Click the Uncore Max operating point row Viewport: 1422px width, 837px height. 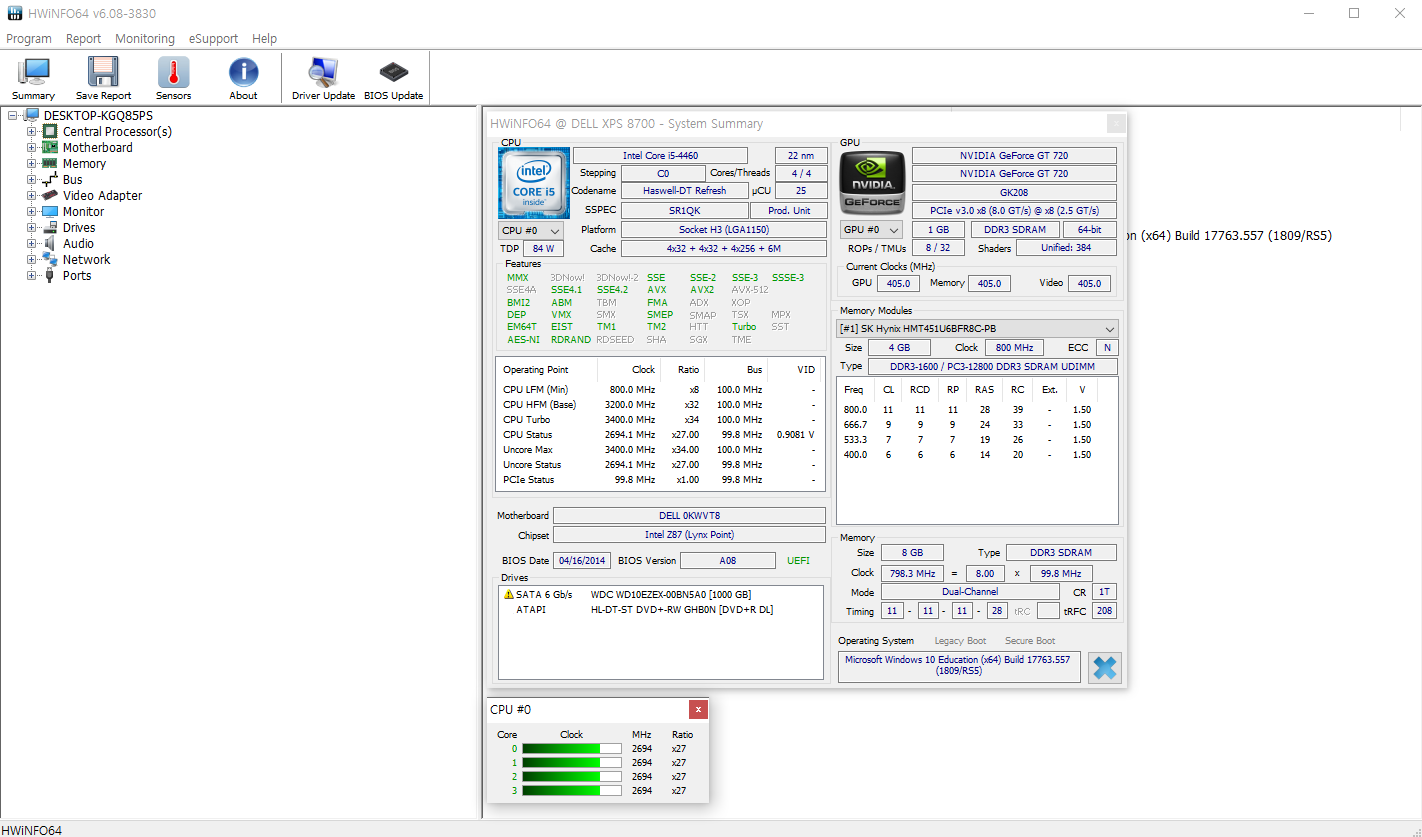pos(660,449)
